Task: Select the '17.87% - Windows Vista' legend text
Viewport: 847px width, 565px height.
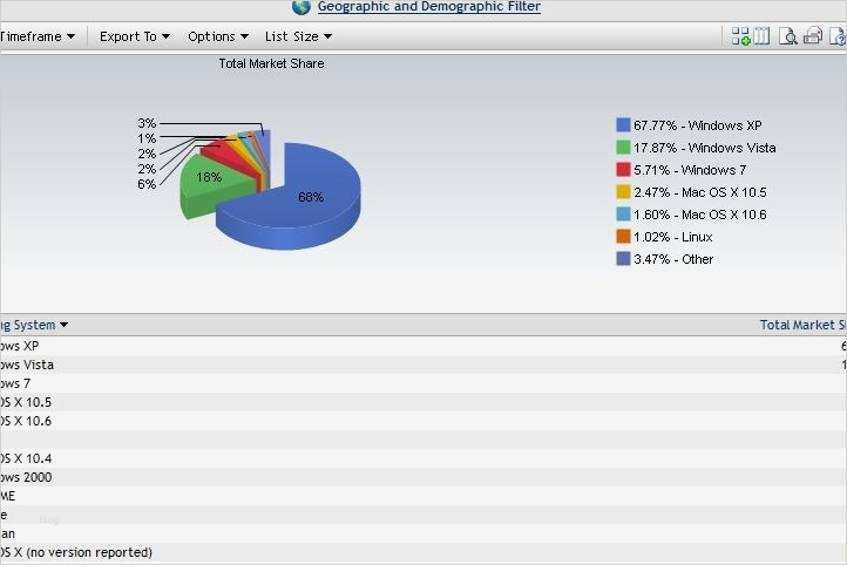Action: coord(704,147)
